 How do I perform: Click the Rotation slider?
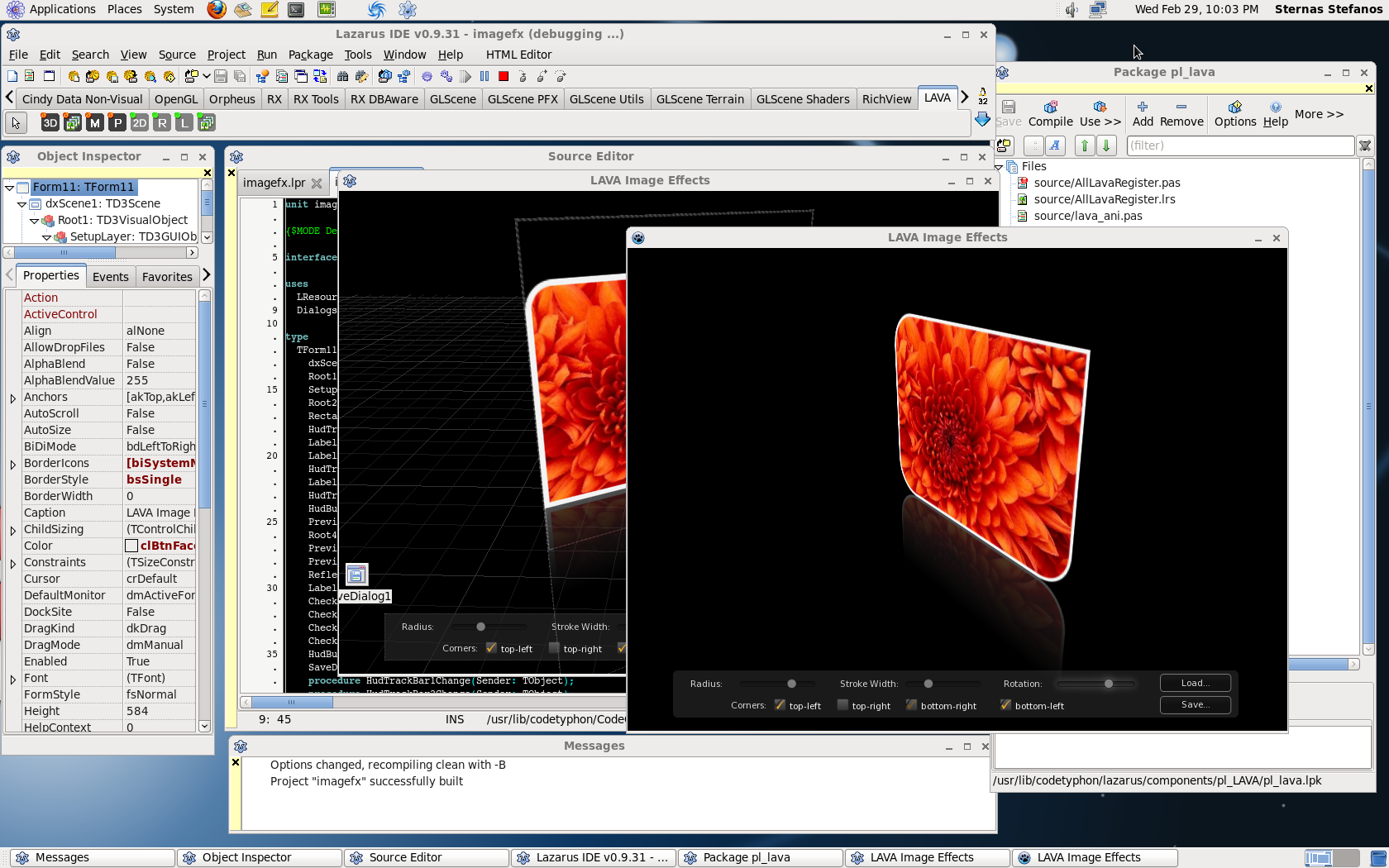point(1095,684)
